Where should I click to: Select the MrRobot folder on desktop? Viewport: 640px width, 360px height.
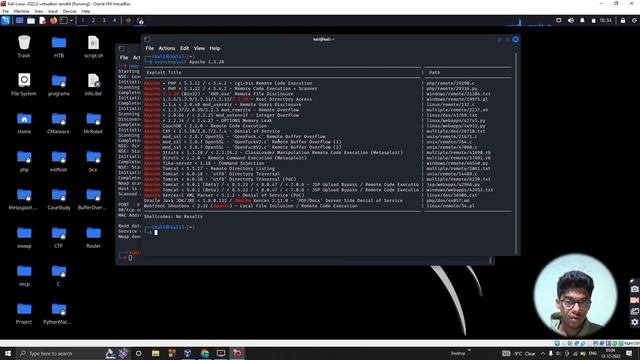[x=93, y=122]
